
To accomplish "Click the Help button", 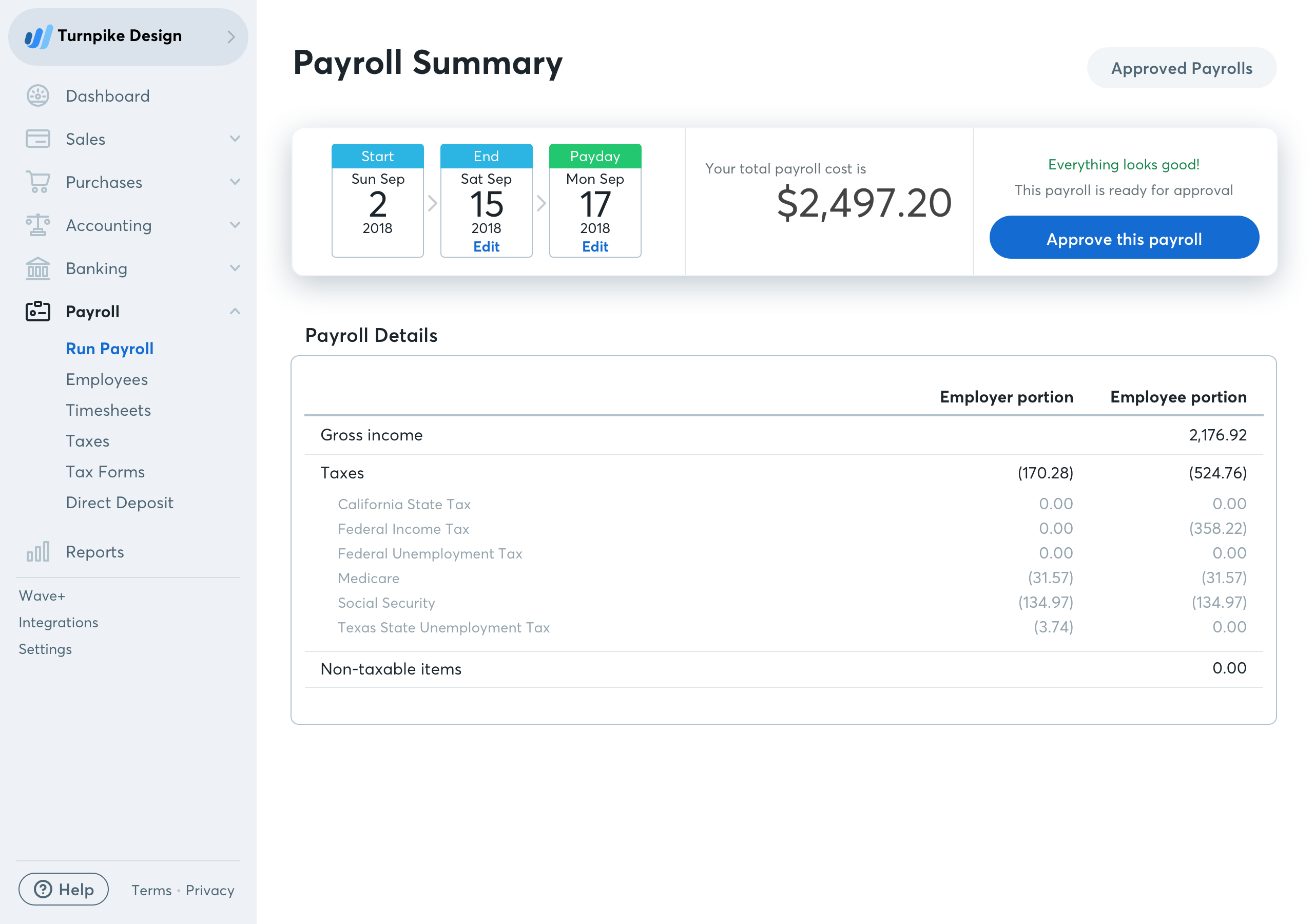I will point(64,889).
